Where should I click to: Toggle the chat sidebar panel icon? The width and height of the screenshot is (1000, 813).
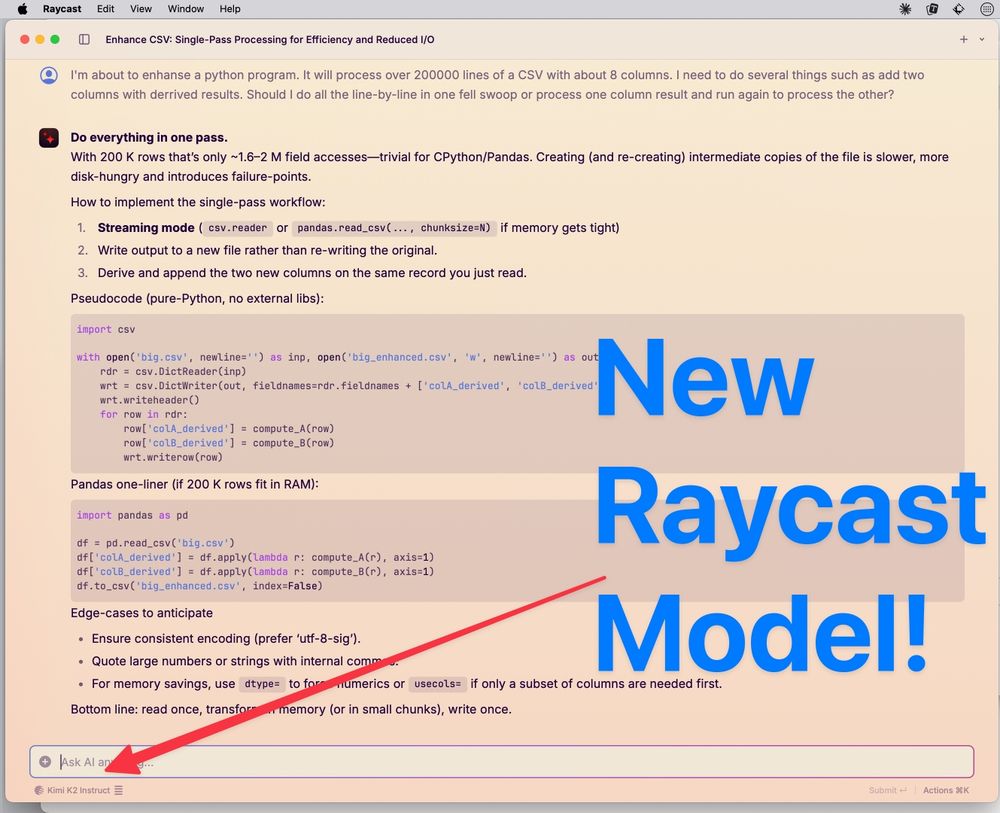coord(84,40)
